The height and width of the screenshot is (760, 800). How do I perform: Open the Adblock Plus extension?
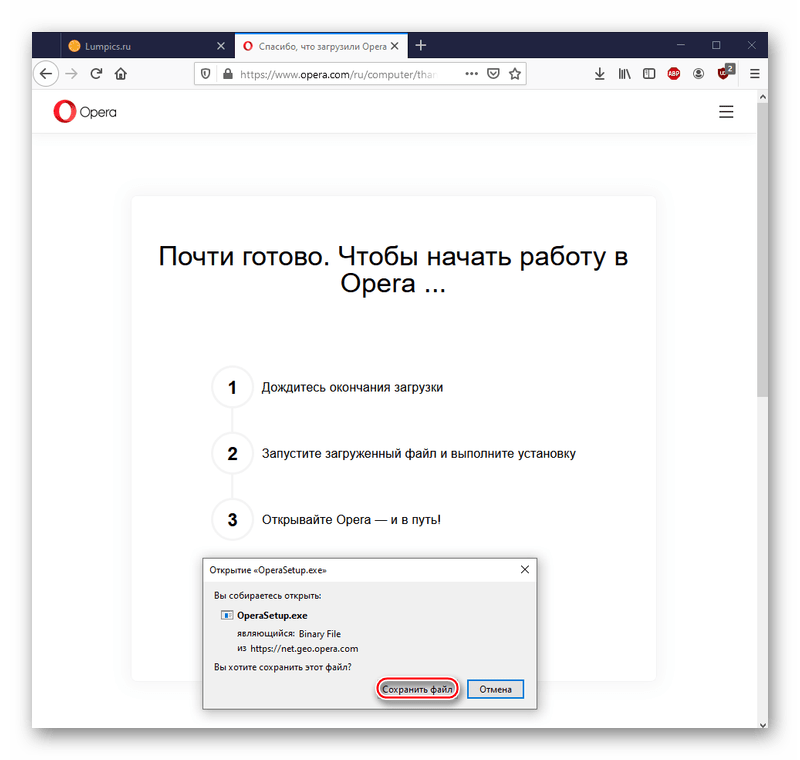coord(673,74)
